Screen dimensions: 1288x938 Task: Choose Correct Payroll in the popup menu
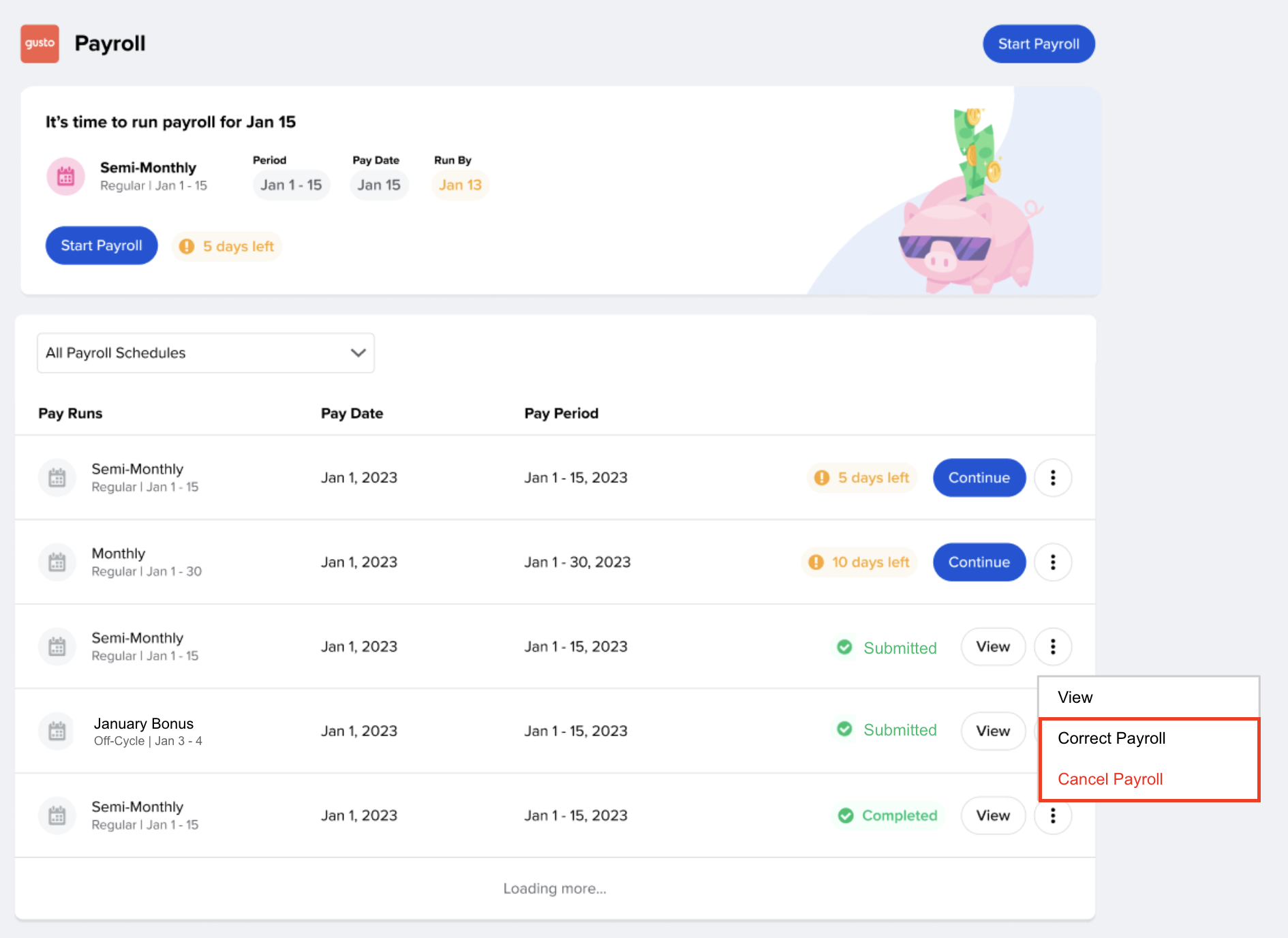(1111, 738)
